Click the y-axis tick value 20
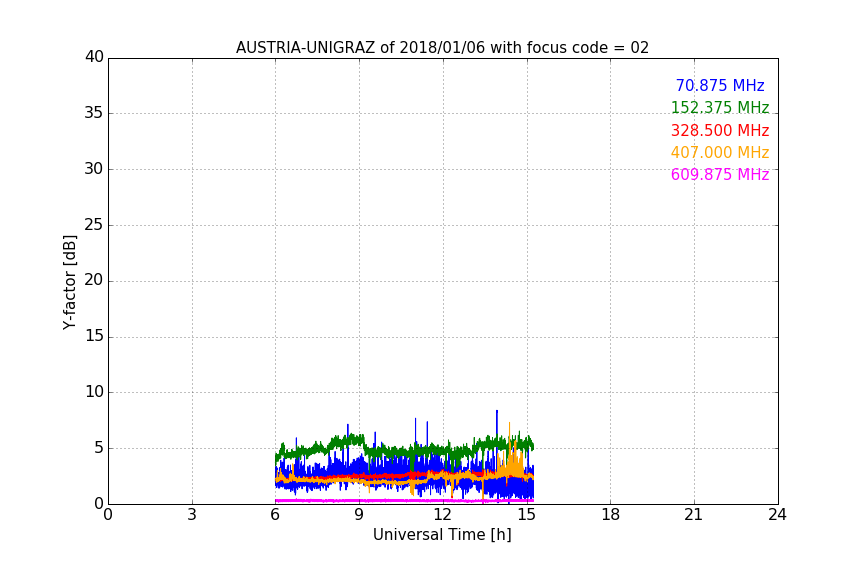This screenshot has height=576, width=864. pyautogui.click(x=94, y=280)
